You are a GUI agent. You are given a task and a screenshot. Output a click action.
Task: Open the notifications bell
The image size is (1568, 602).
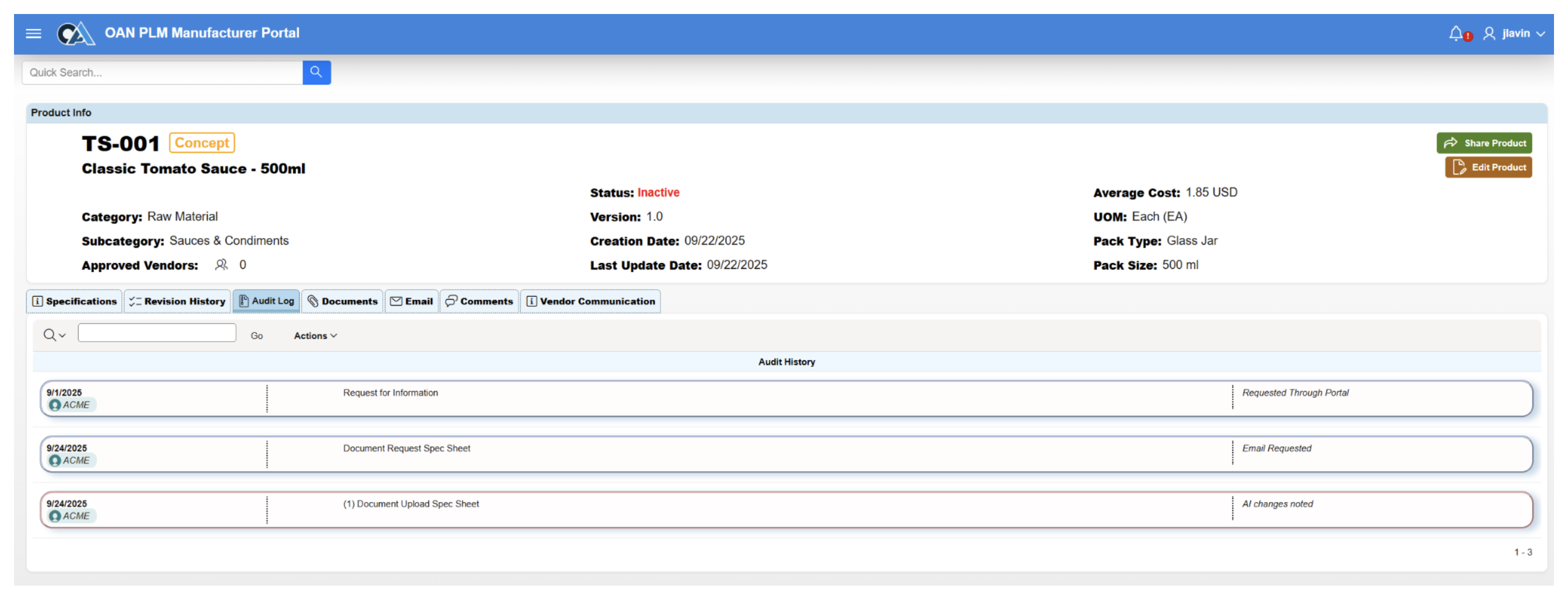1456,33
